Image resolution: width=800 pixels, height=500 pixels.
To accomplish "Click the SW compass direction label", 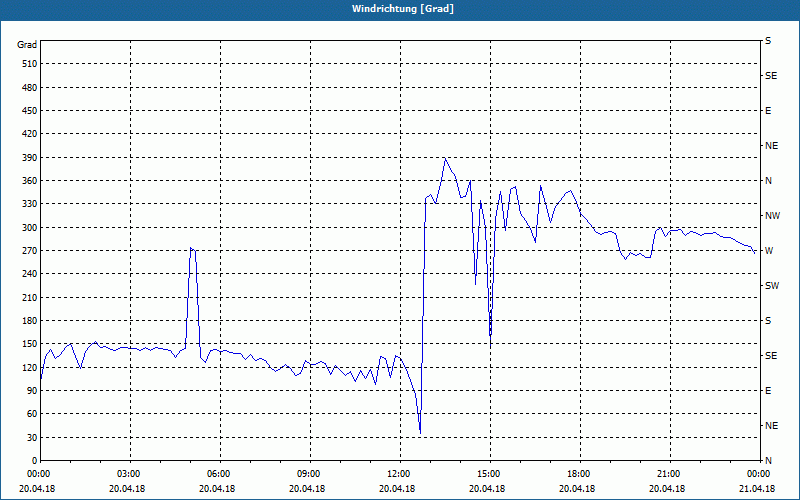I will pyautogui.click(x=772, y=286).
